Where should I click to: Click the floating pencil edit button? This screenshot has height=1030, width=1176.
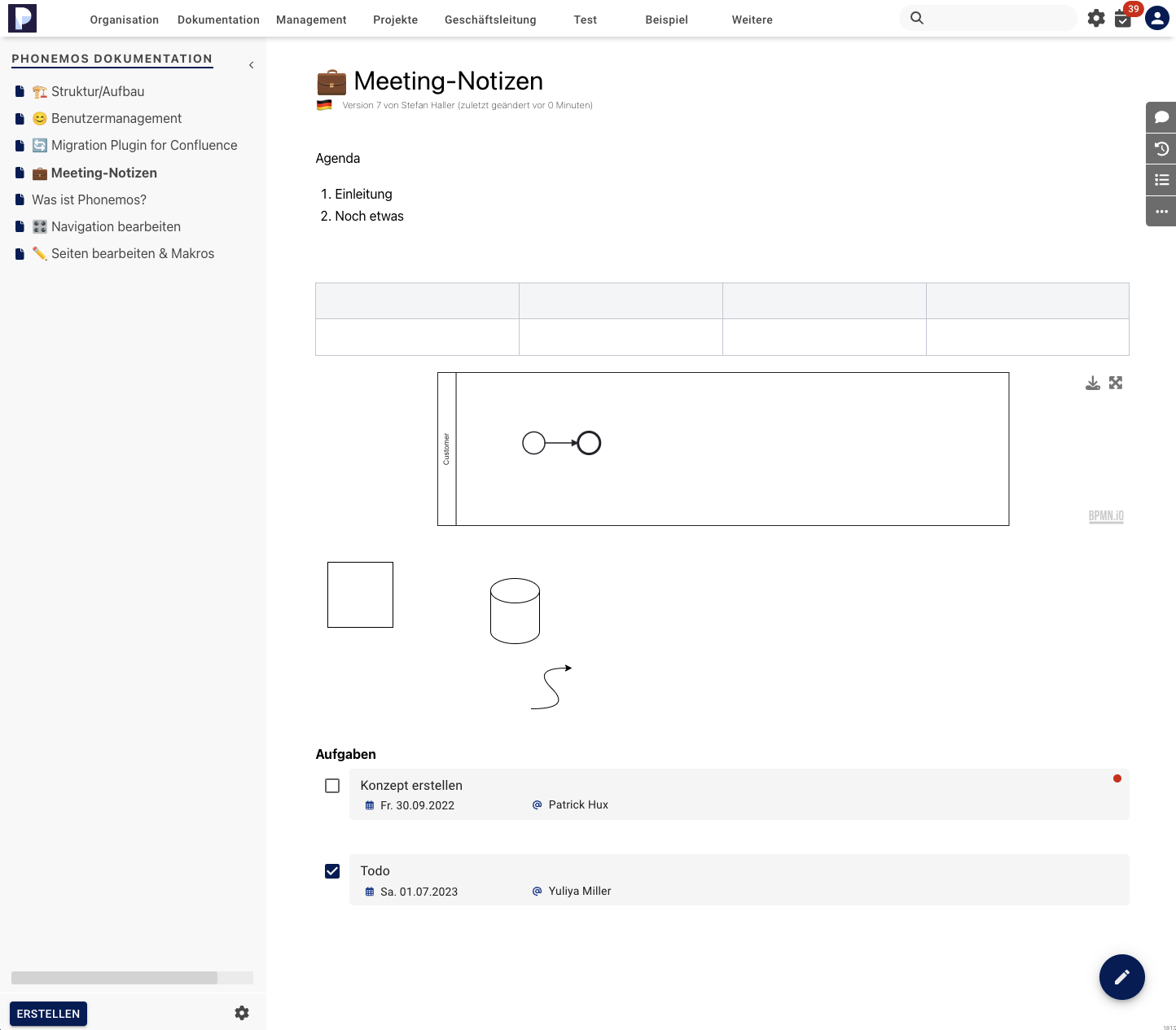tap(1121, 976)
